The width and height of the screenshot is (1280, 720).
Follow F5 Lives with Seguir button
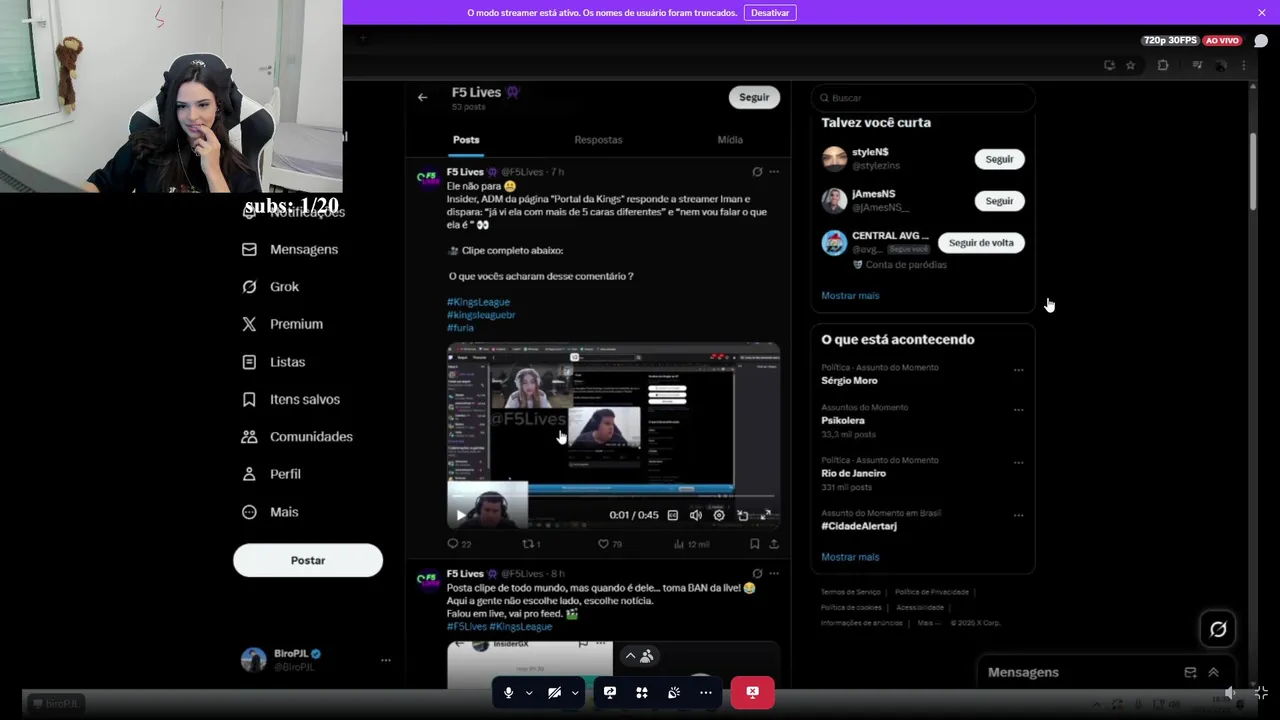click(754, 97)
